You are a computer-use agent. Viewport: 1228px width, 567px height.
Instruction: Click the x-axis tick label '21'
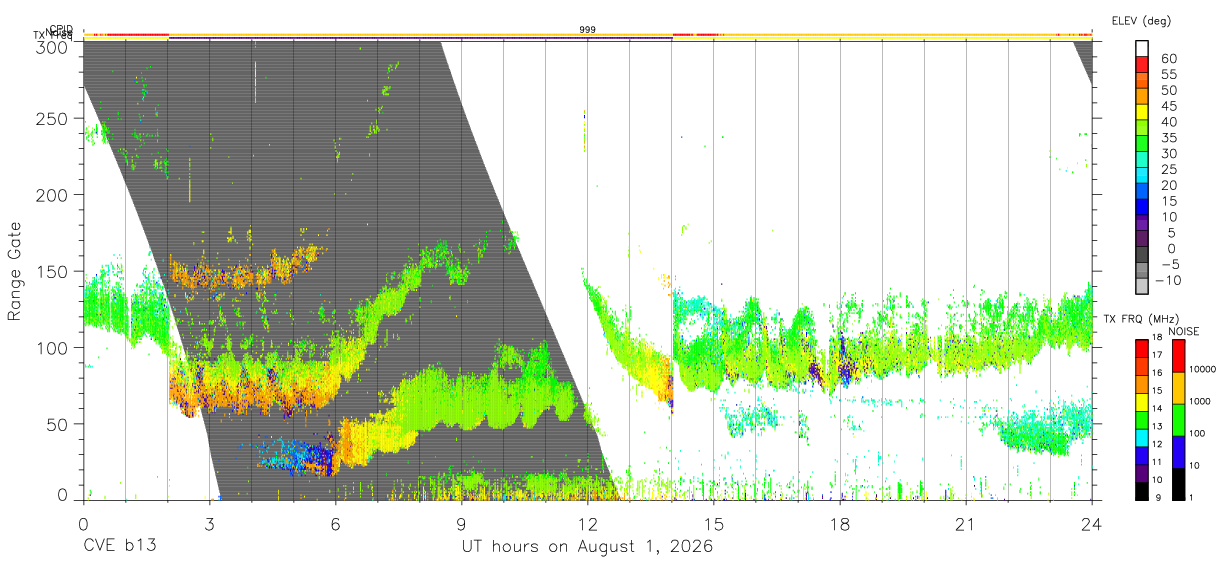[966, 524]
